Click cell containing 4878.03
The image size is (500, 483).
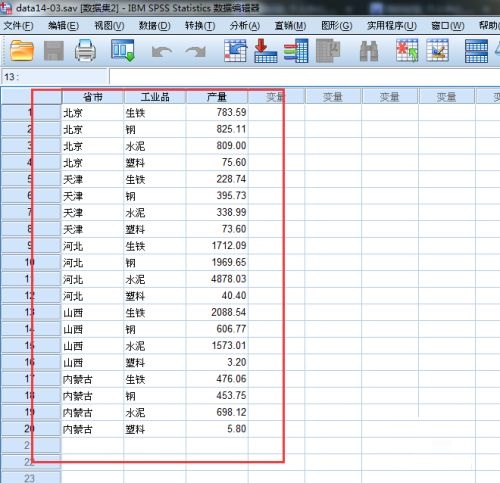click(x=217, y=279)
